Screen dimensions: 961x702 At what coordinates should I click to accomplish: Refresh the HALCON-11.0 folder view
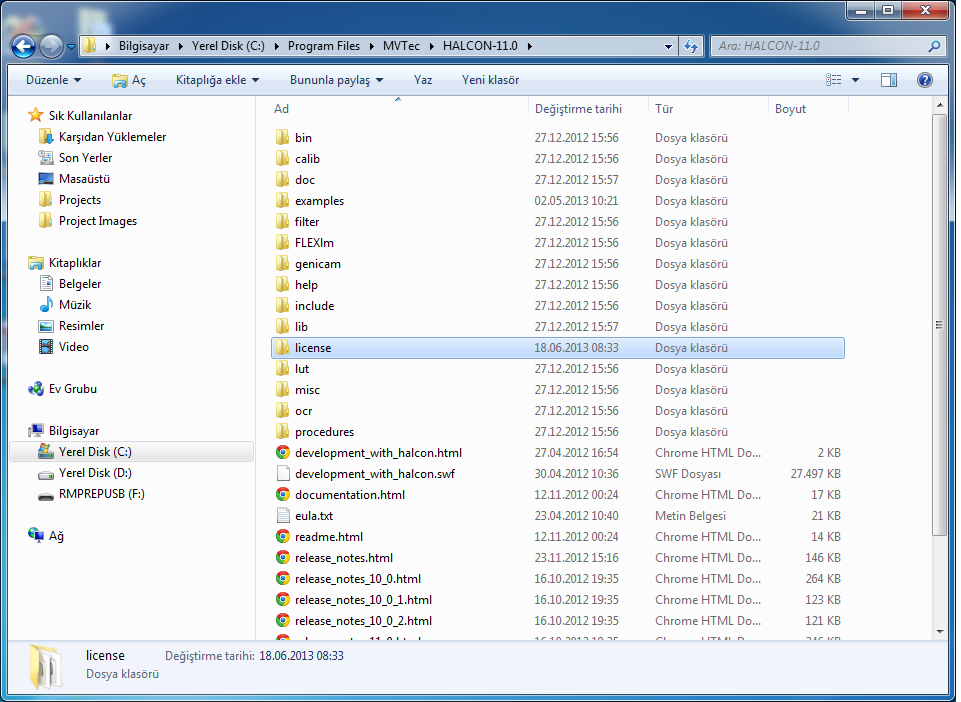(691, 46)
